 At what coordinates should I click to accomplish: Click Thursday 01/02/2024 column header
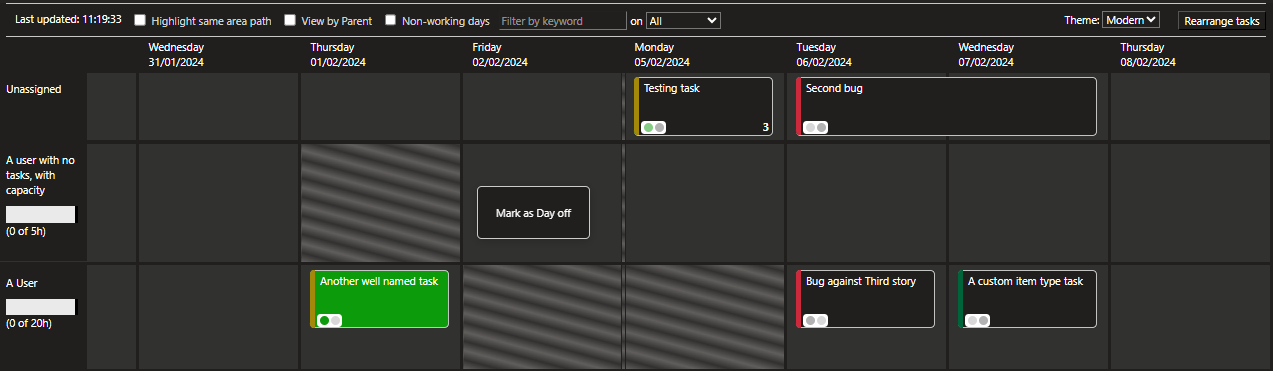338,54
